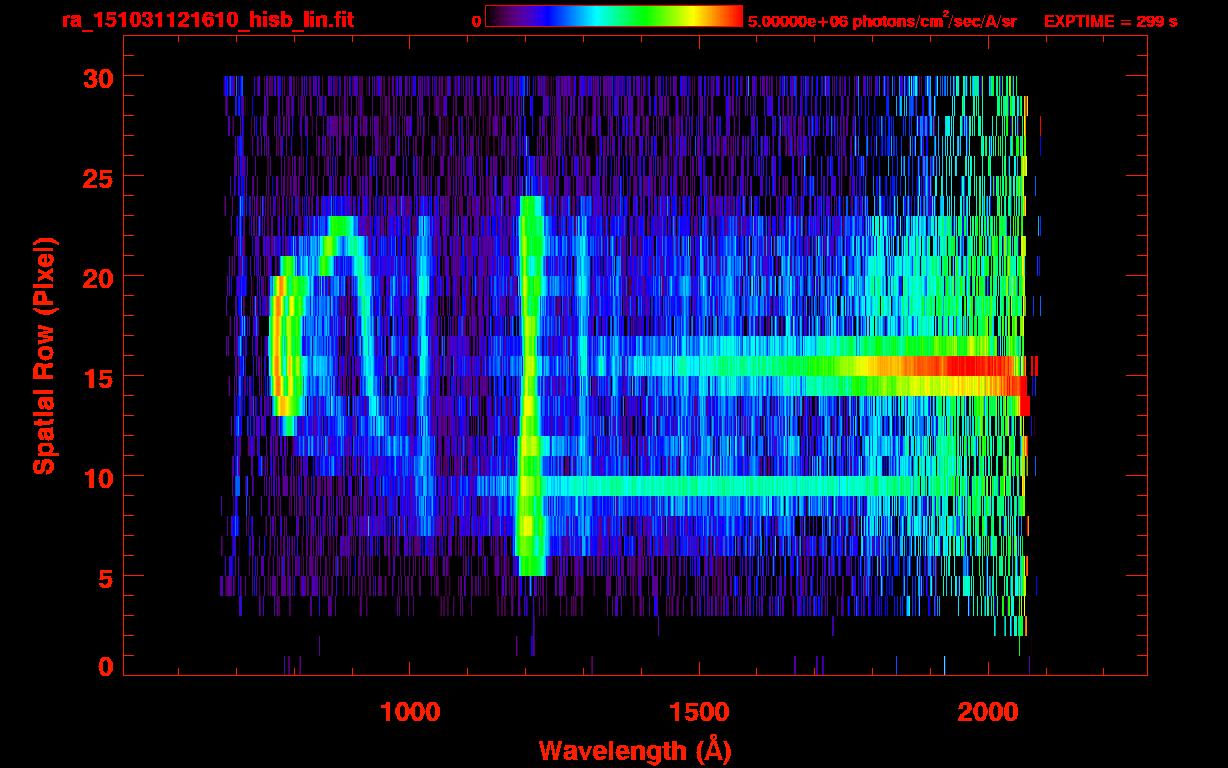Click the y-axis tick label 10
1228x768 pixels.
pos(98,477)
